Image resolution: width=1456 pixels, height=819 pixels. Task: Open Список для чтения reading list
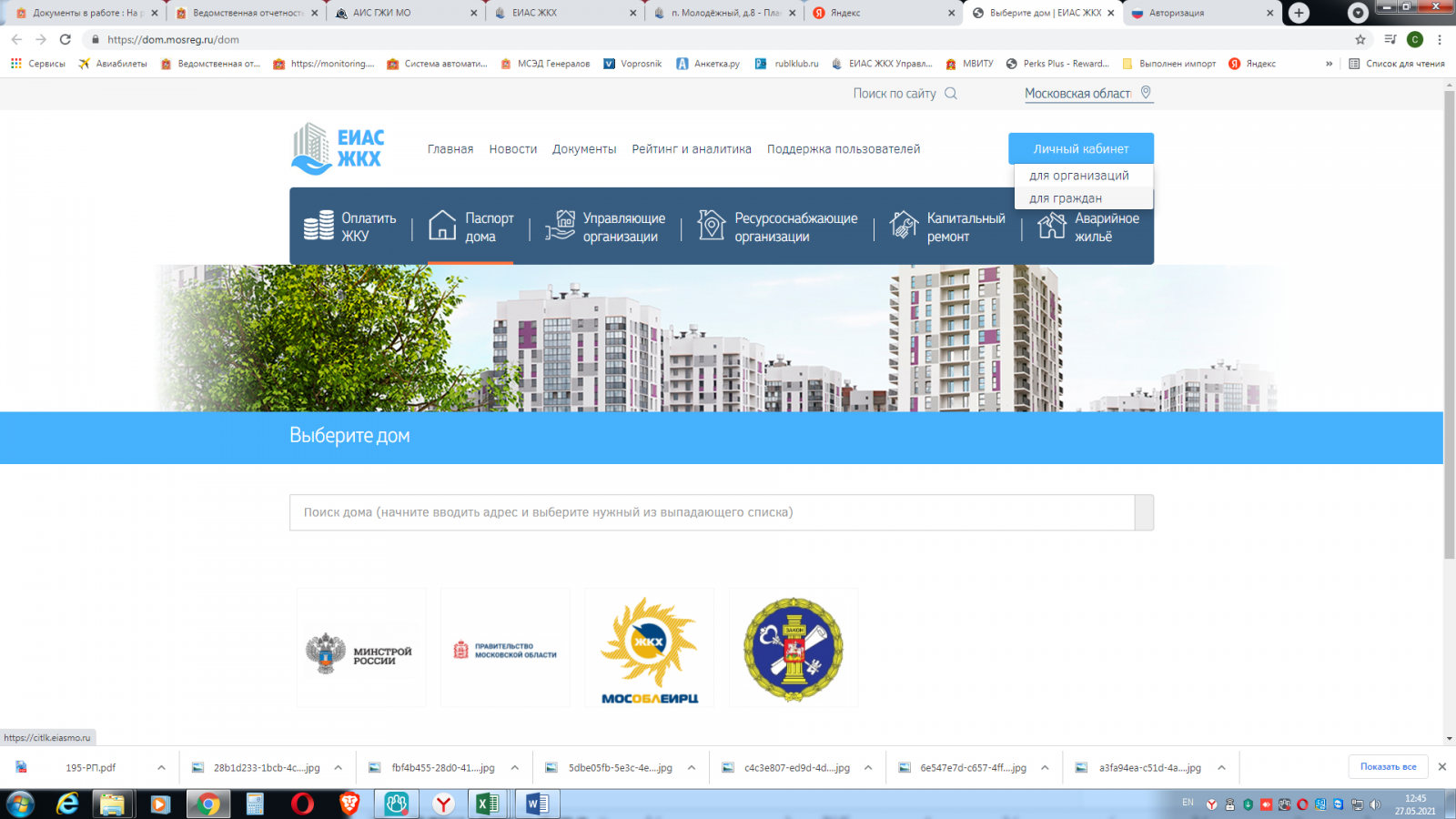pos(1397,64)
